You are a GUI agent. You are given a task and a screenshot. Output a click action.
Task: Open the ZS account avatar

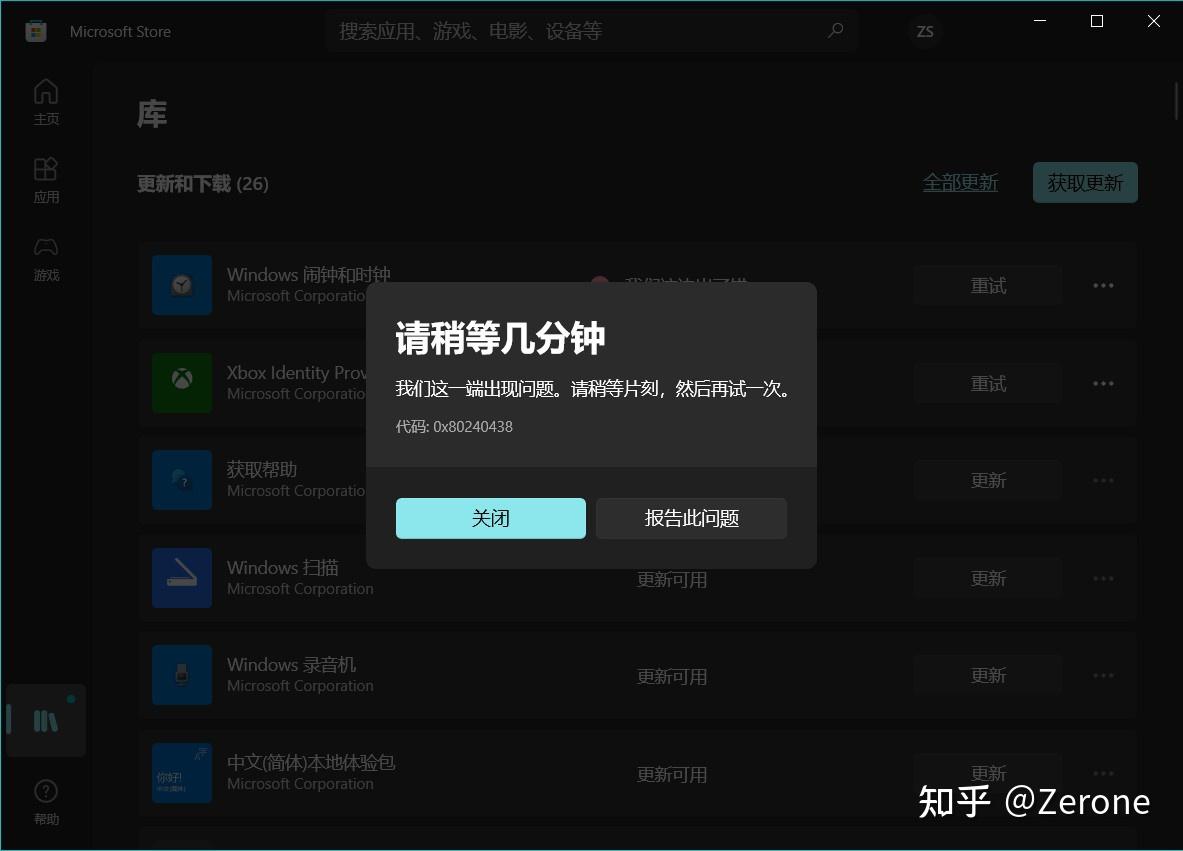click(924, 31)
